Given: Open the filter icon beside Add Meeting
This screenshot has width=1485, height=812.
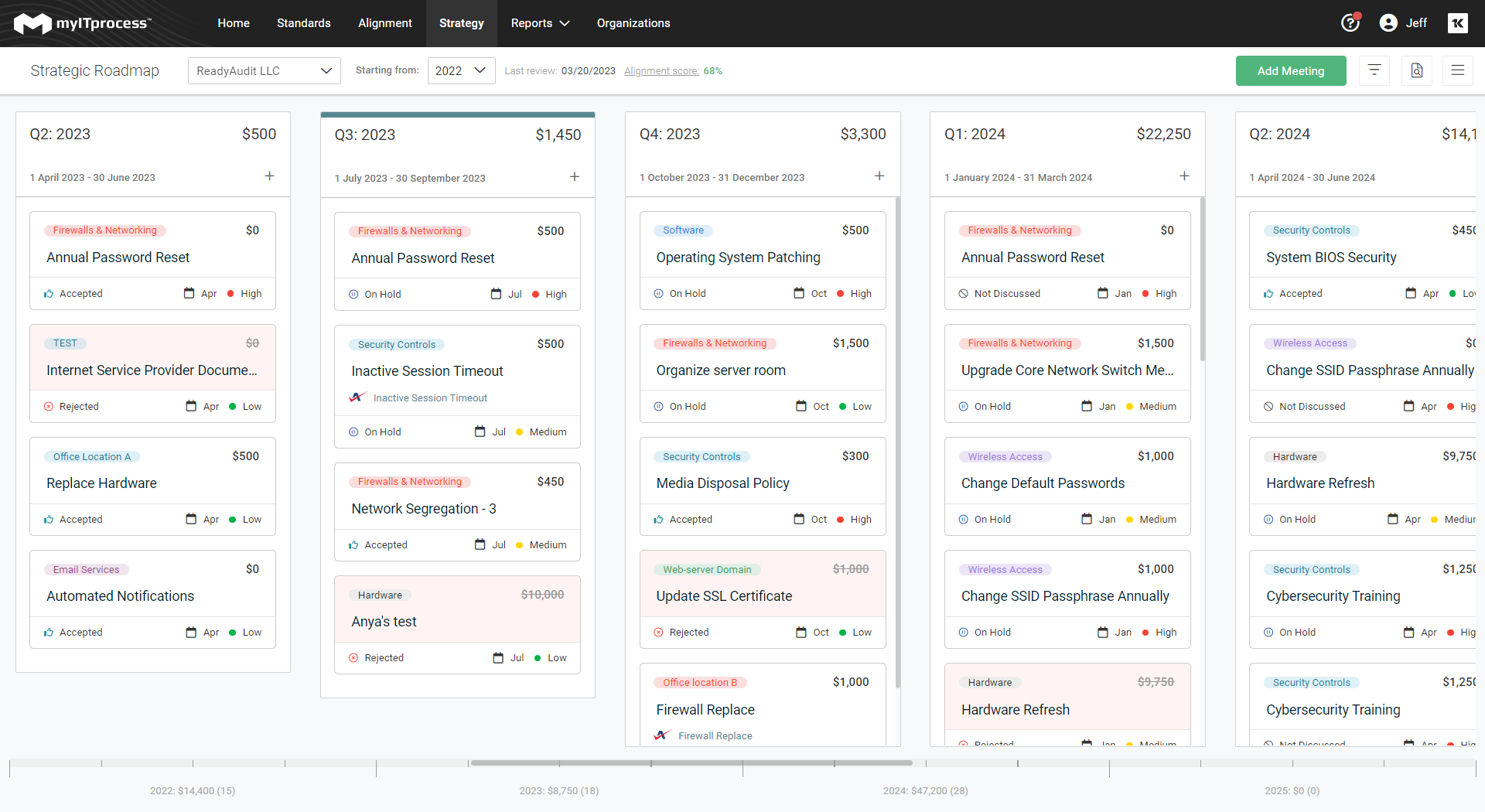Looking at the screenshot, I should pos(1374,70).
